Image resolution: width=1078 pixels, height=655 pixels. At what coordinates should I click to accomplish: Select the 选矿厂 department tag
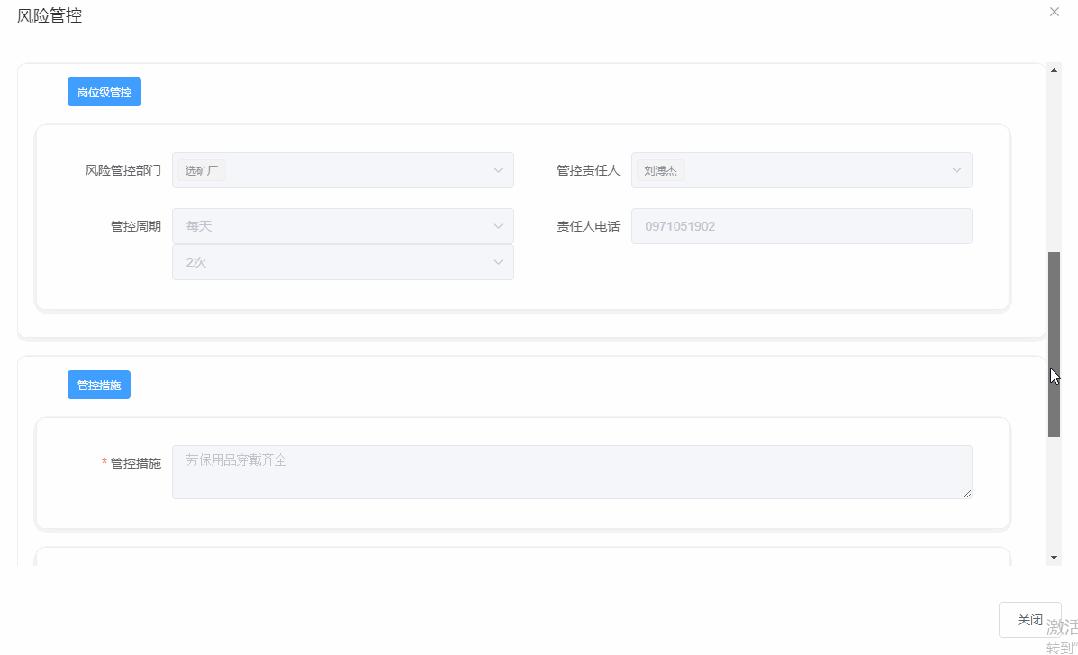tap(201, 171)
